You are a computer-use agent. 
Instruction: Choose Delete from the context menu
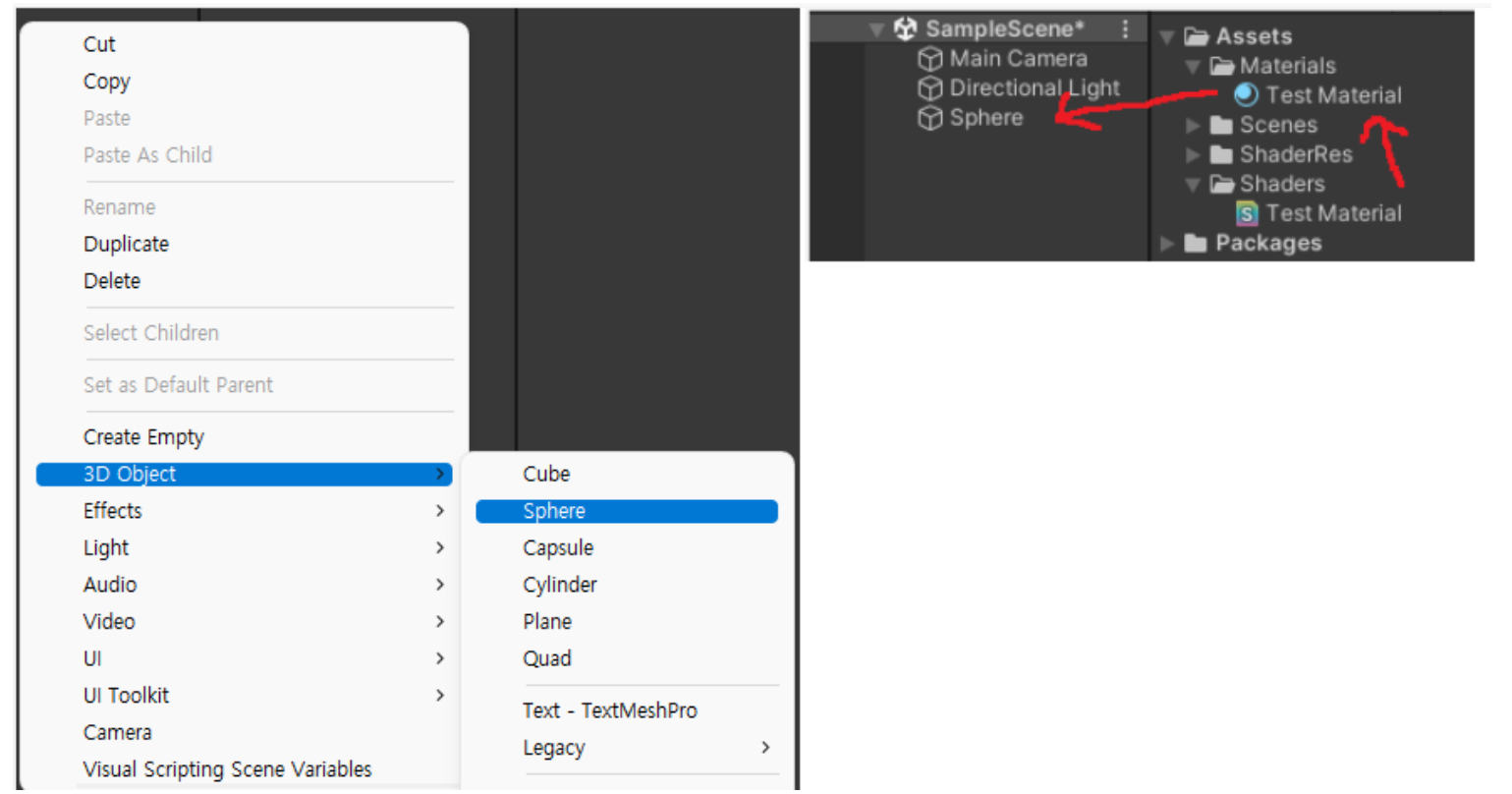click(112, 281)
